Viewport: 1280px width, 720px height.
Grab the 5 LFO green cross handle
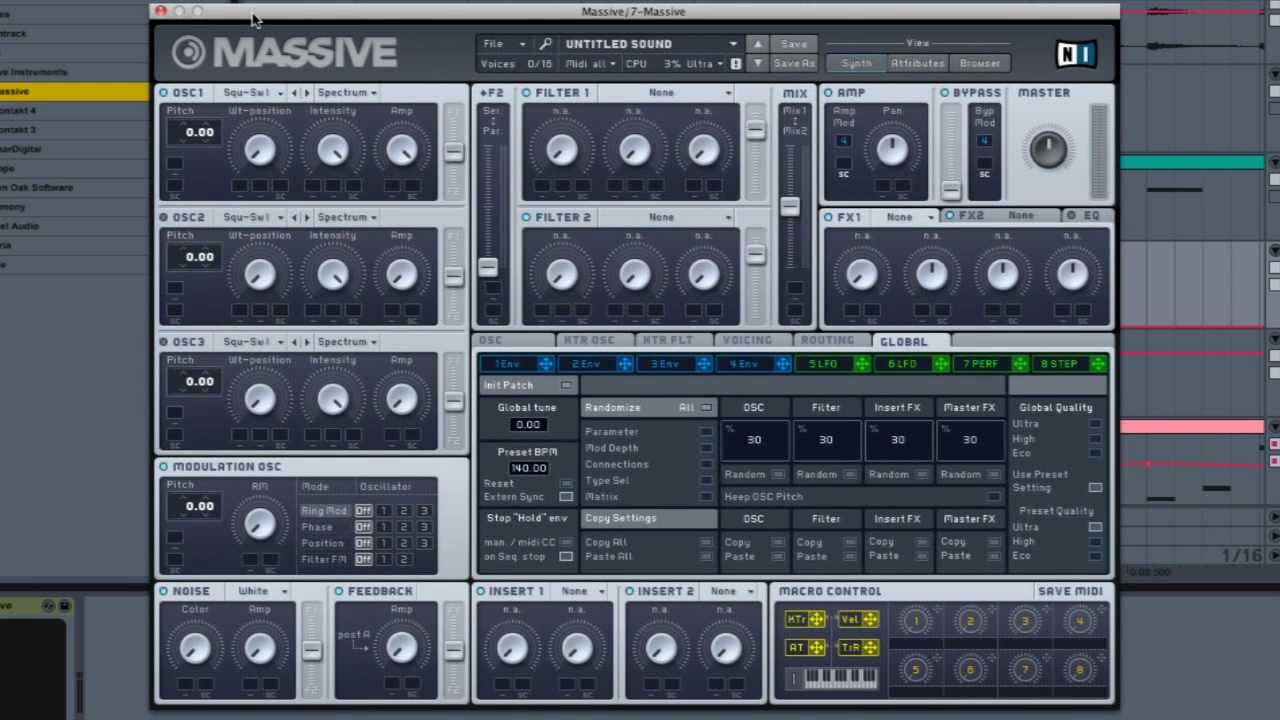click(861, 364)
